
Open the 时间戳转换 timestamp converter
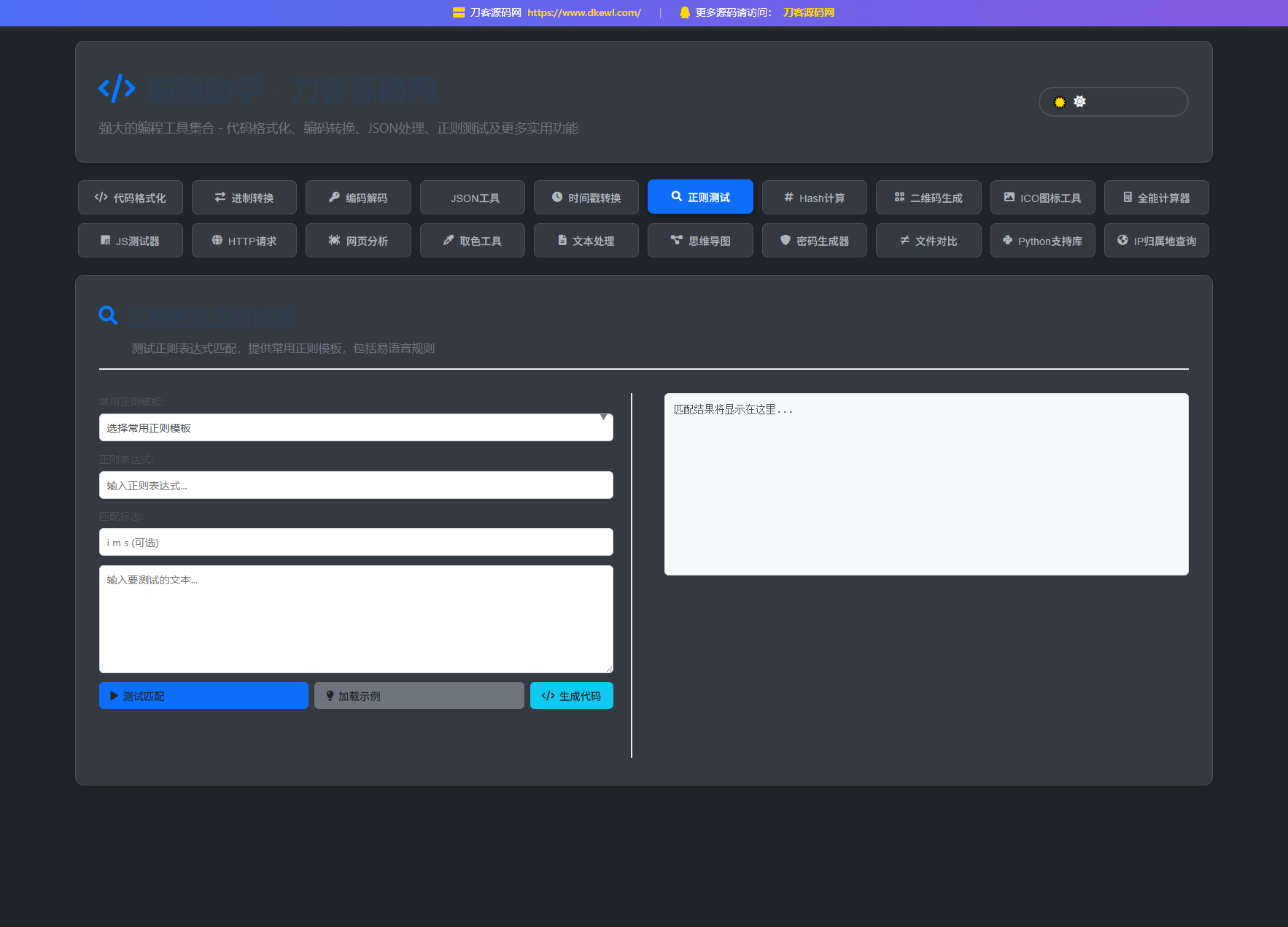pyautogui.click(x=586, y=197)
